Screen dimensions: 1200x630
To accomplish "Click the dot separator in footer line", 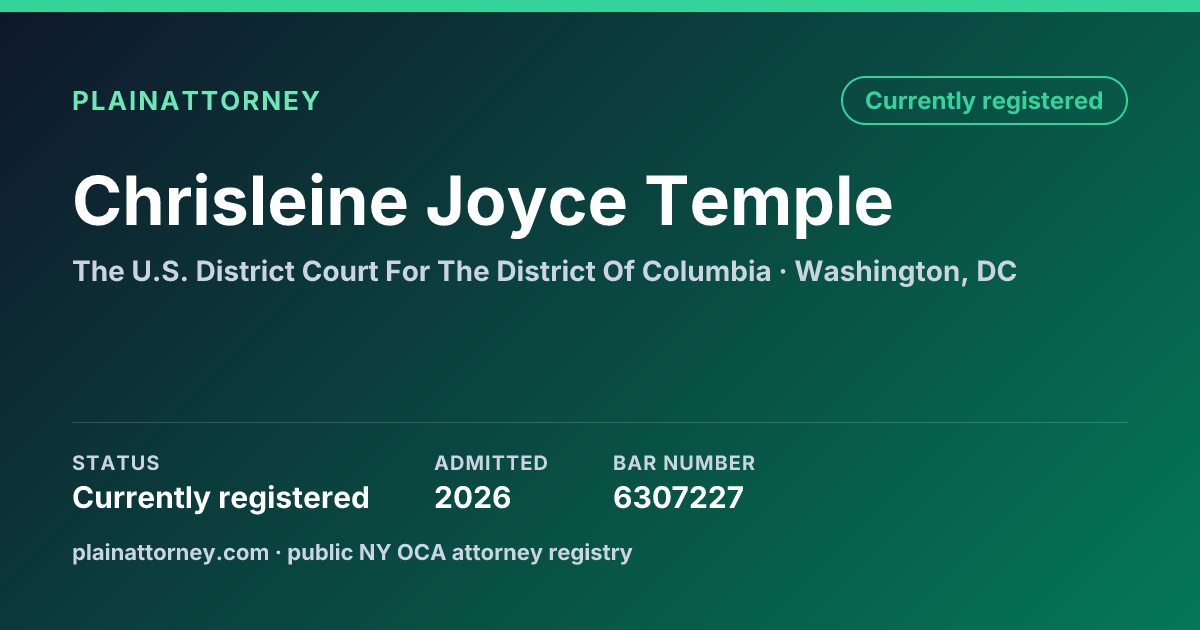I will point(278,552).
